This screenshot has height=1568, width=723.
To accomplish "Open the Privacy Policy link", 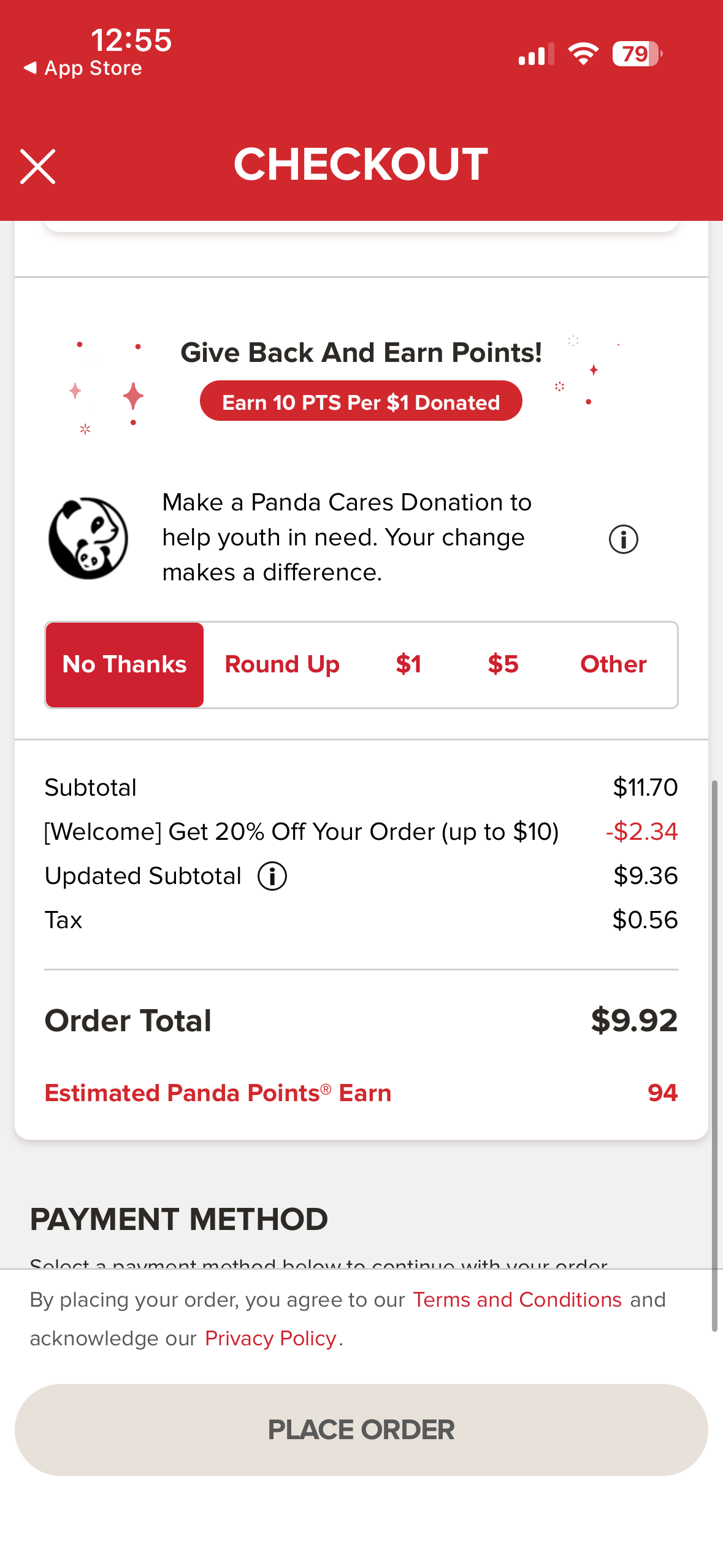I will pyautogui.click(x=270, y=1338).
